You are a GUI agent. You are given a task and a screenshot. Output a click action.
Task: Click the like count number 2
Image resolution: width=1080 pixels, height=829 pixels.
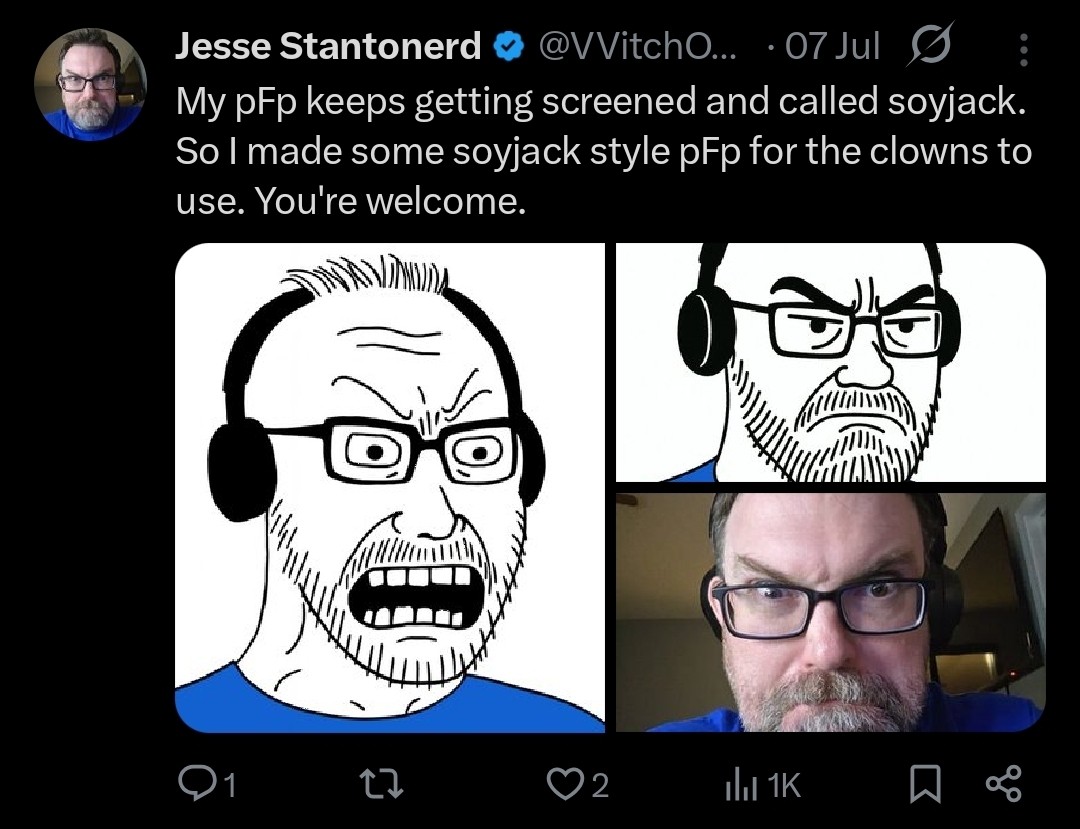click(599, 786)
